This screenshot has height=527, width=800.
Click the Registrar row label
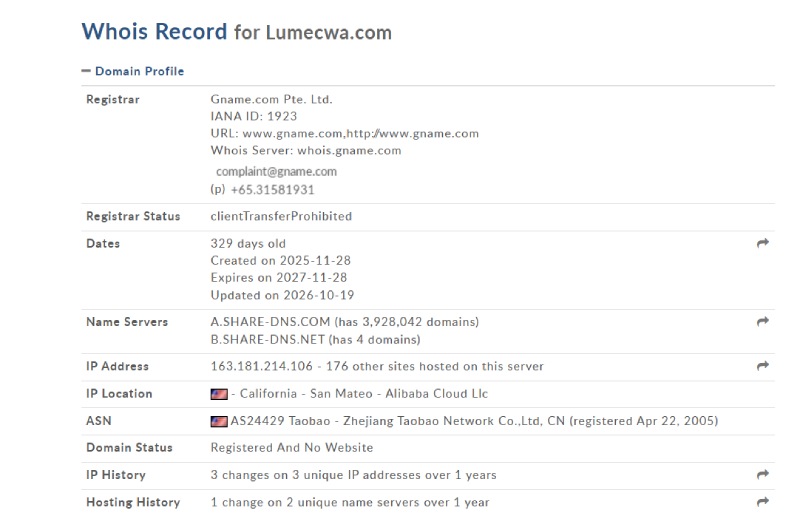click(113, 99)
